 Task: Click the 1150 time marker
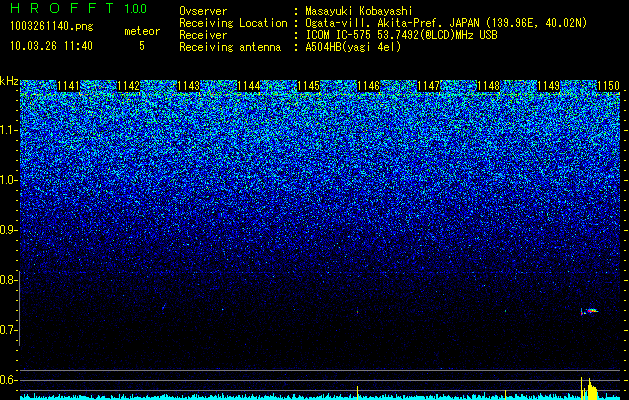[608, 86]
